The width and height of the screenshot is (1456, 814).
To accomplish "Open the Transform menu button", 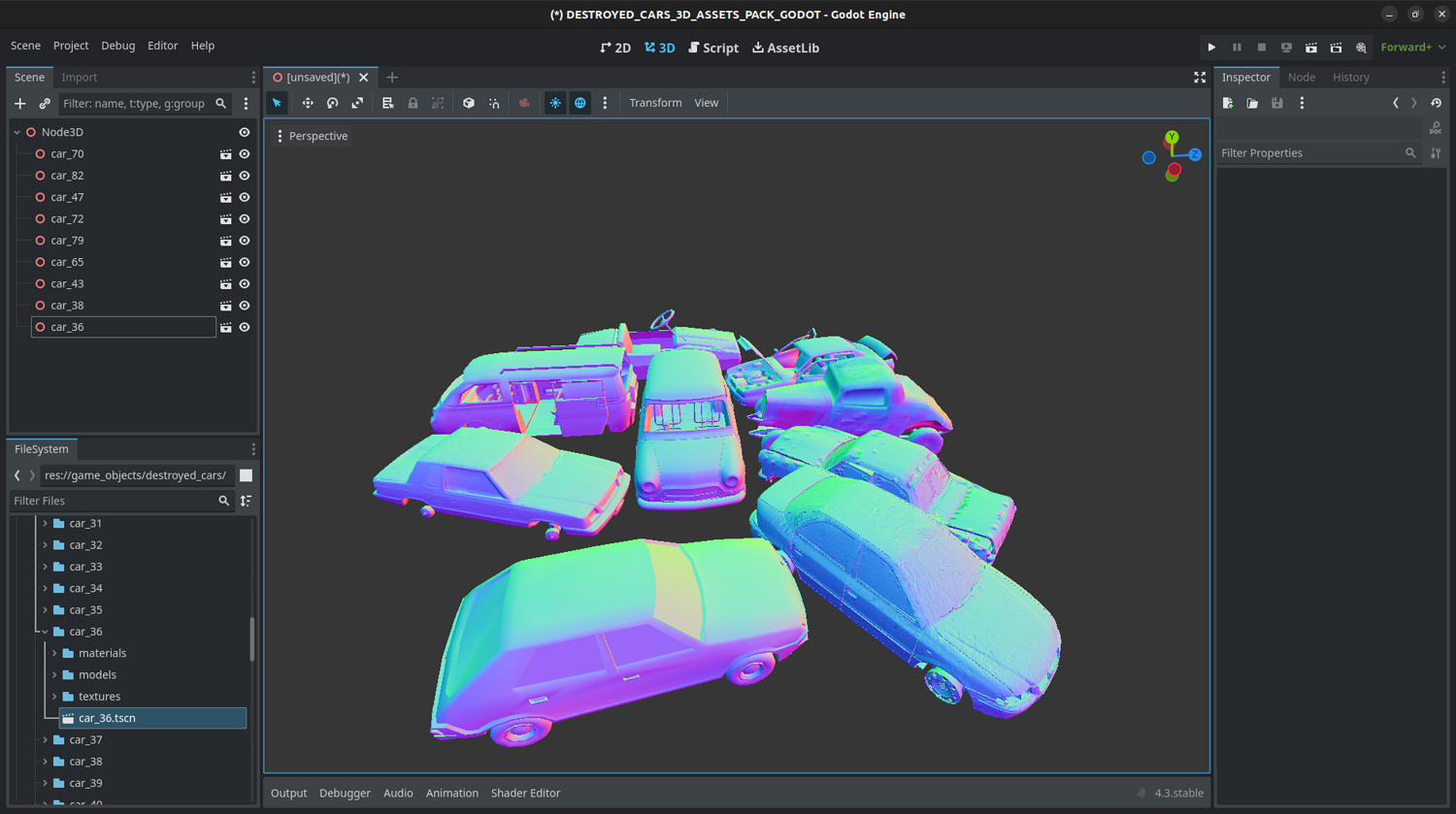I will click(655, 103).
